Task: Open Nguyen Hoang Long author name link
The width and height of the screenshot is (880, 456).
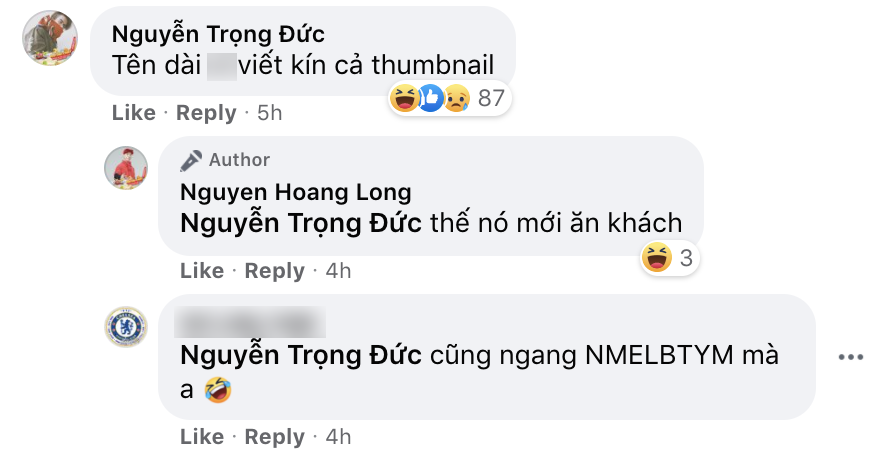Action: pyautogui.click(x=296, y=192)
